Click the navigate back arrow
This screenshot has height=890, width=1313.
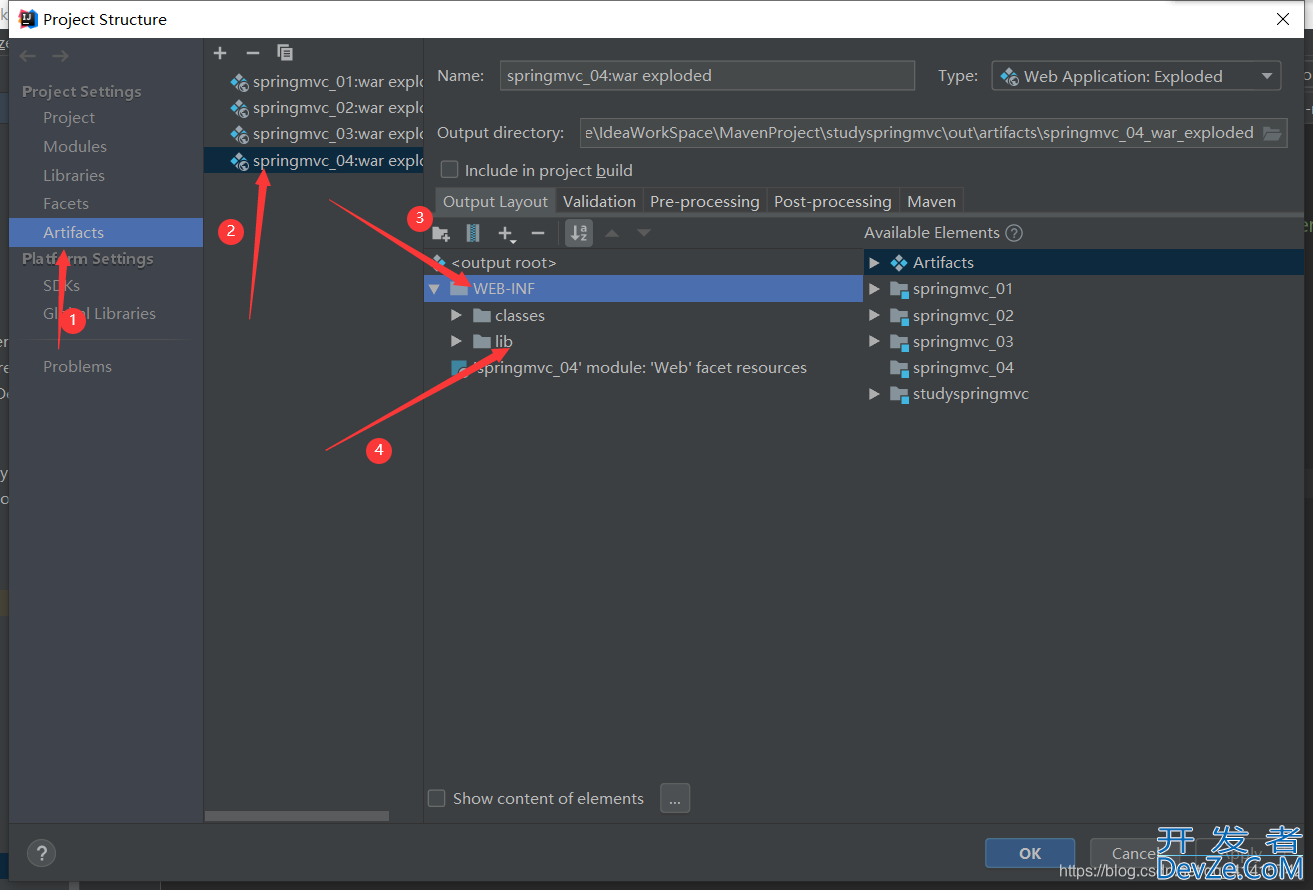(x=28, y=57)
